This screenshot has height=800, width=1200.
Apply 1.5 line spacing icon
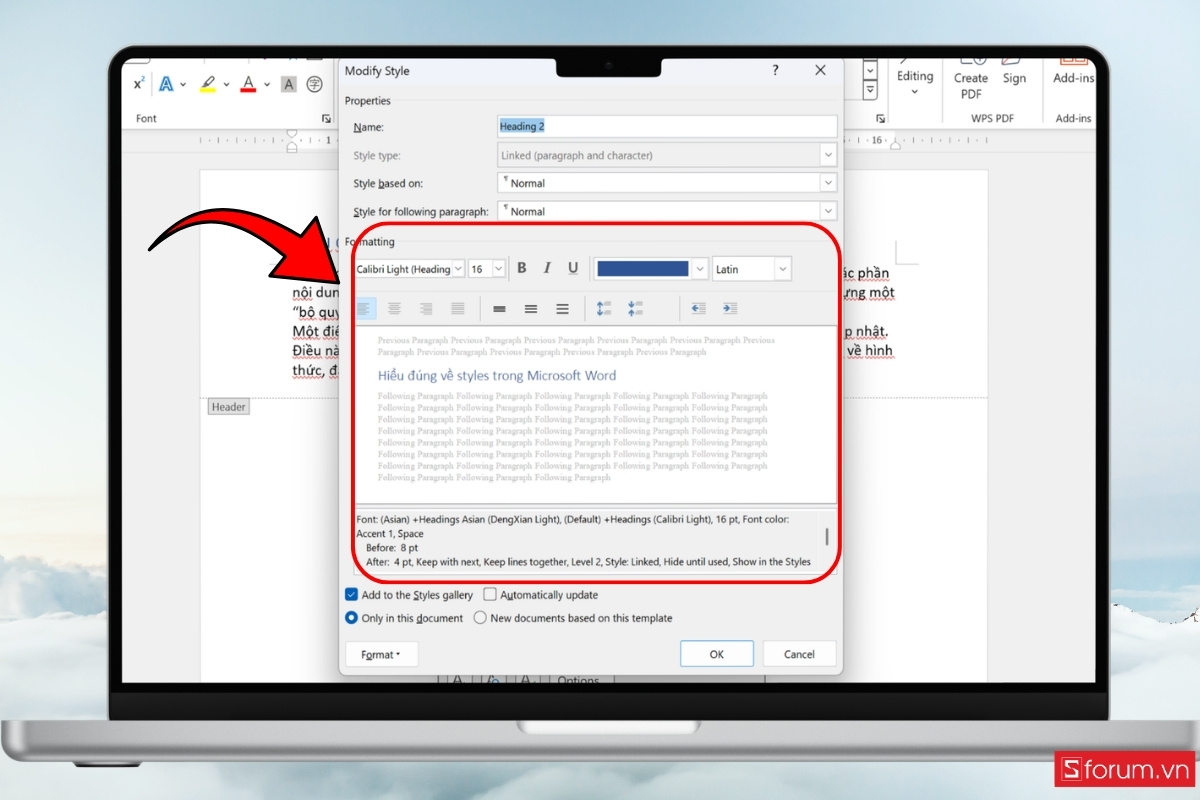pos(531,309)
